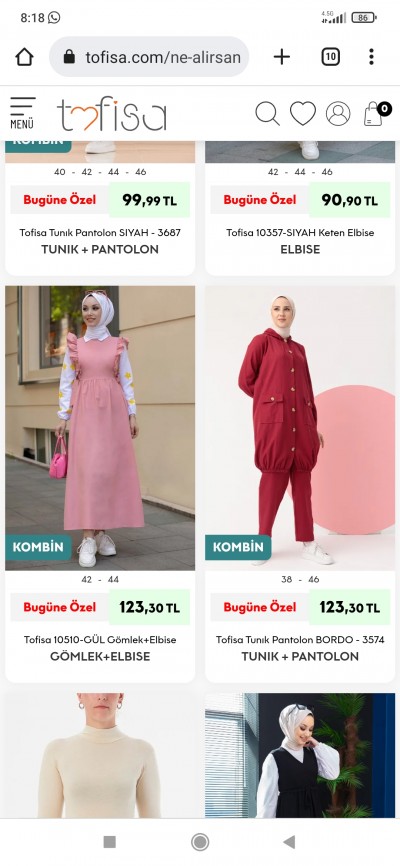This screenshot has height=866, width=400.
Task: Open the hamburger MENÜ icon
Action: tap(23, 113)
